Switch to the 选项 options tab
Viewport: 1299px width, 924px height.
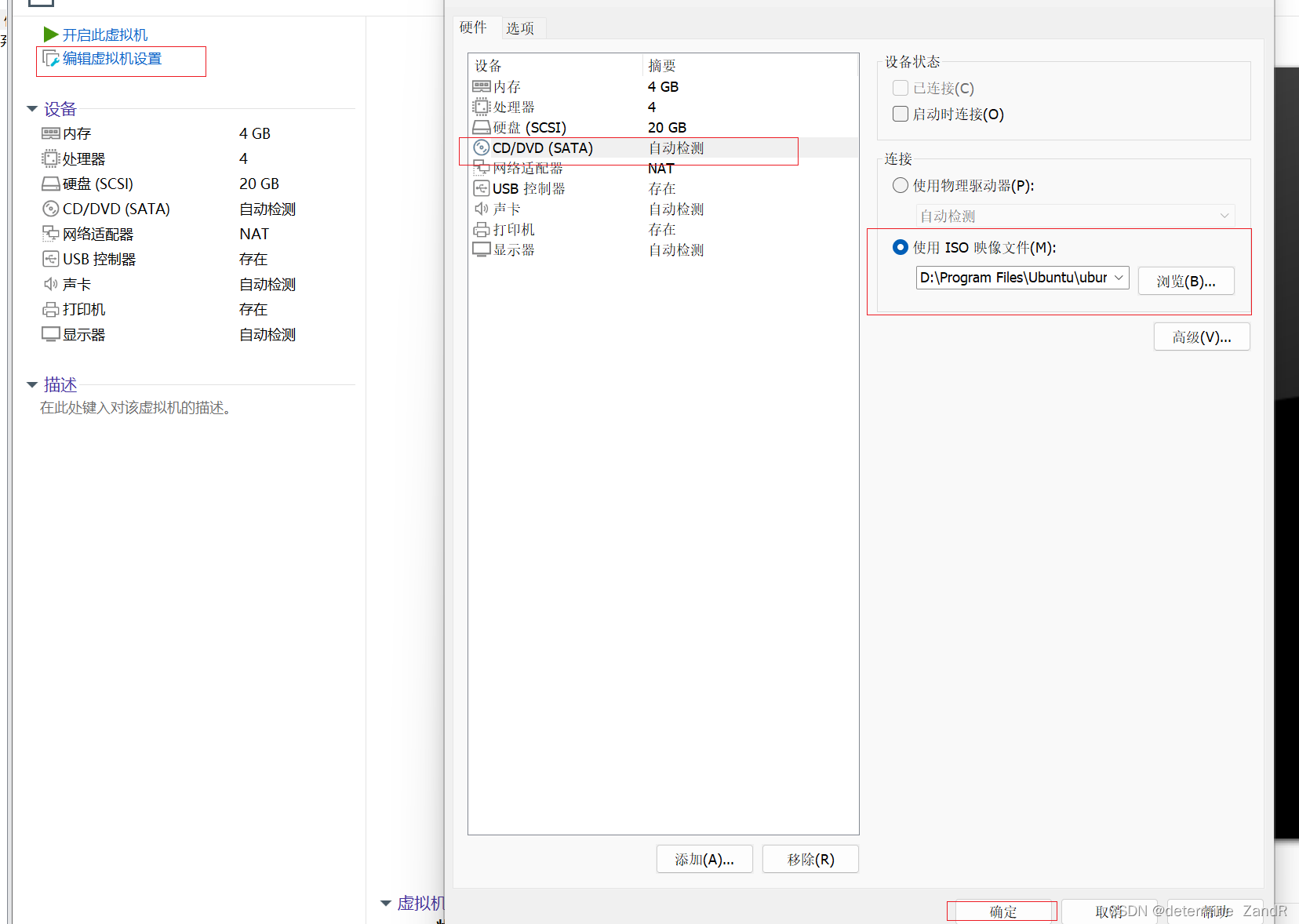(520, 28)
